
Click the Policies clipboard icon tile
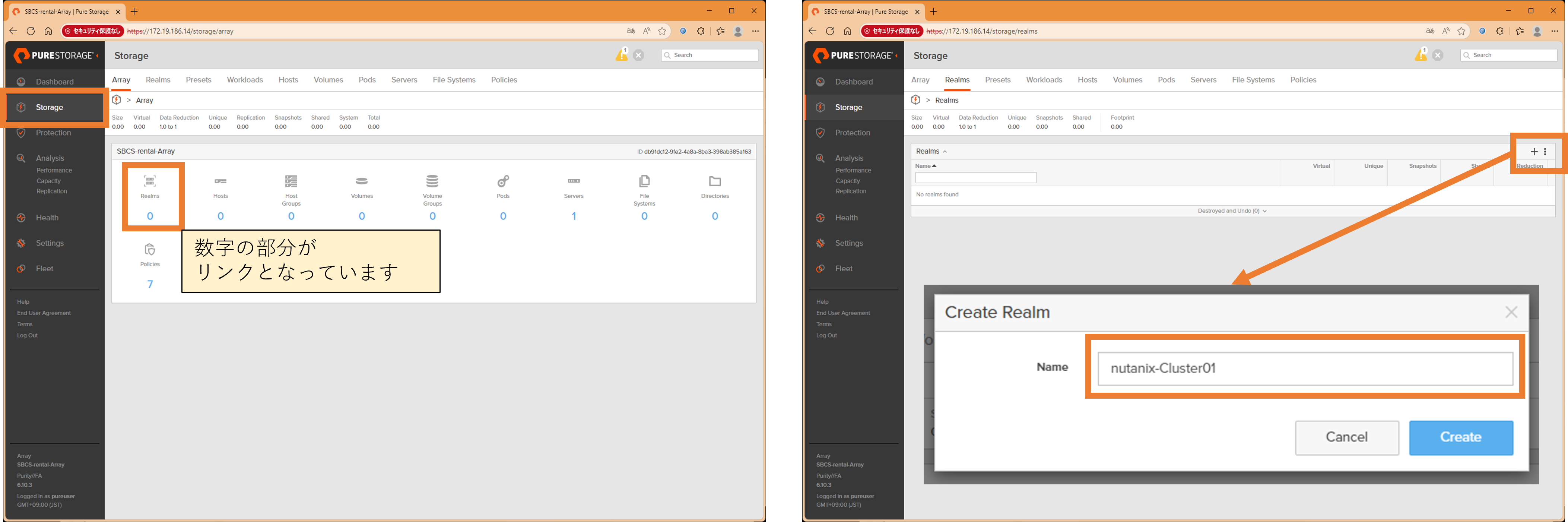click(x=150, y=250)
